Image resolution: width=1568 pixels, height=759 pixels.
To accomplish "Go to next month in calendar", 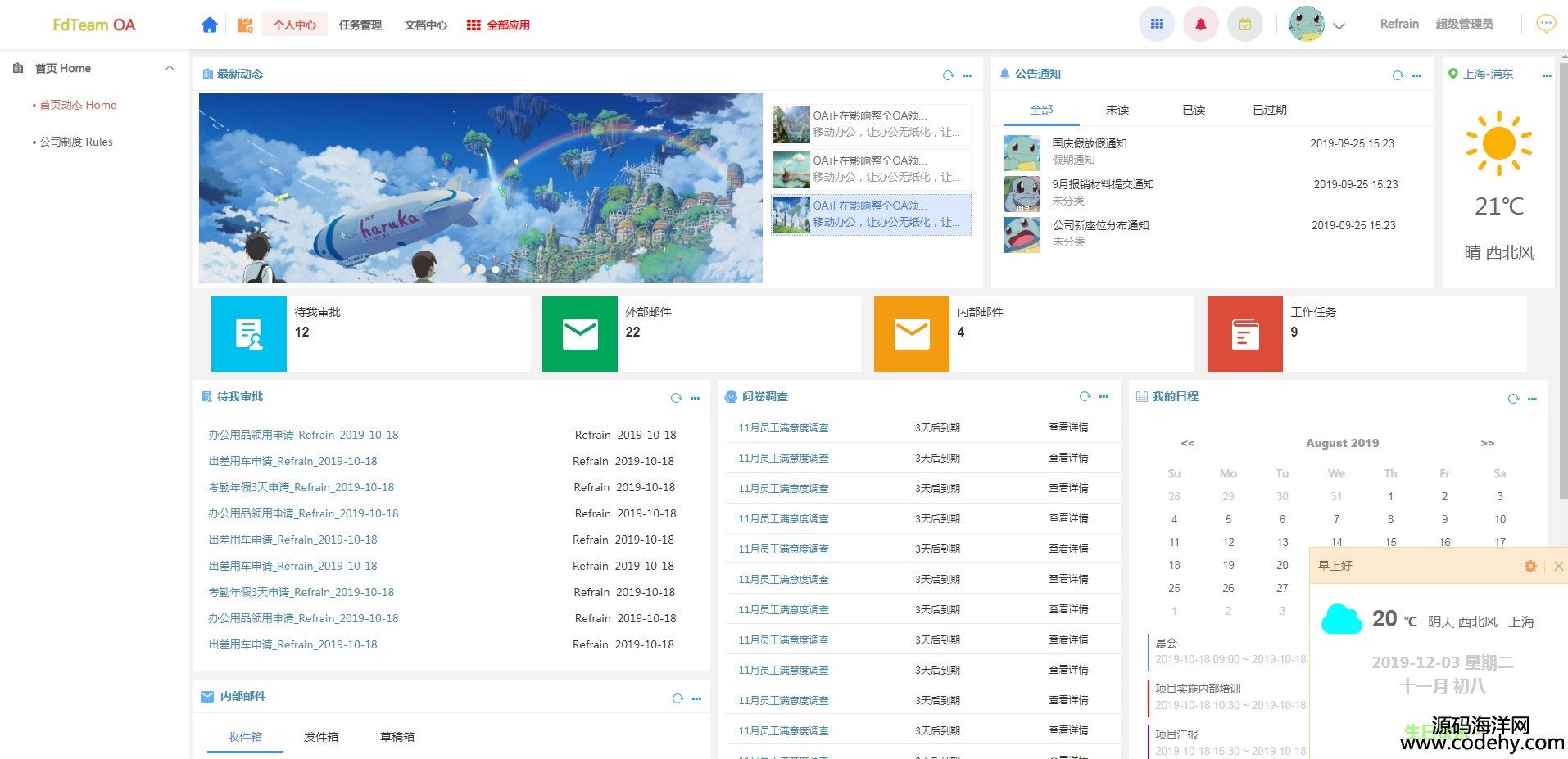I will click(x=1488, y=443).
